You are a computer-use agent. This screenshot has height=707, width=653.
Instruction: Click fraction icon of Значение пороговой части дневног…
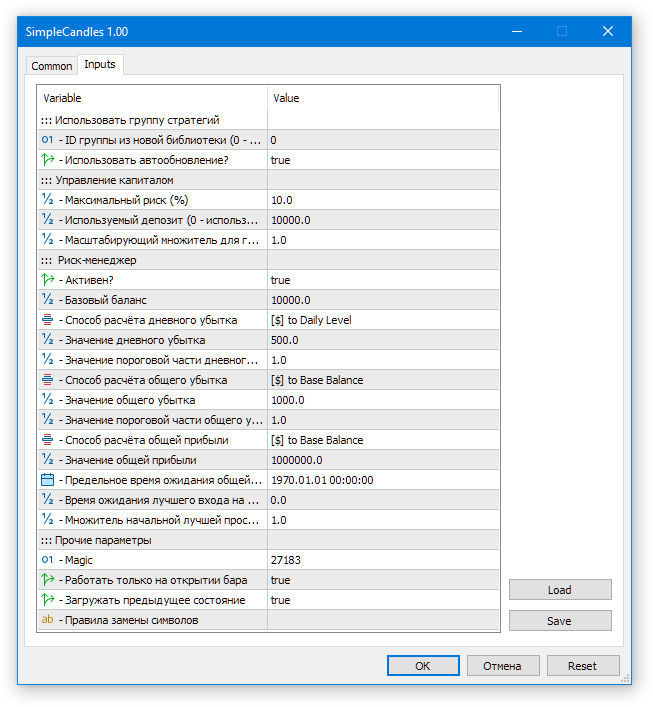click(x=47, y=359)
